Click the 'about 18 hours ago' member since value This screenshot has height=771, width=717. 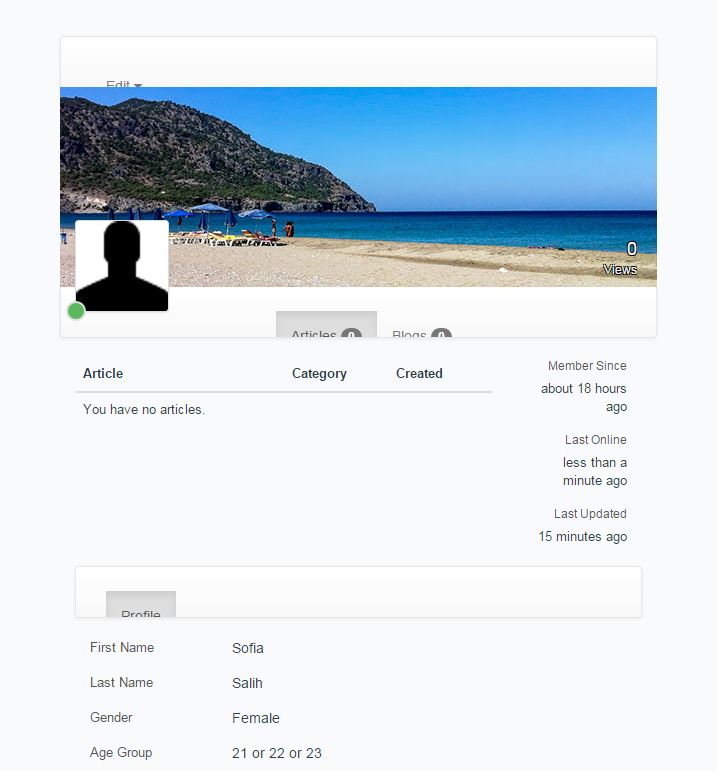(x=584, y=397)
